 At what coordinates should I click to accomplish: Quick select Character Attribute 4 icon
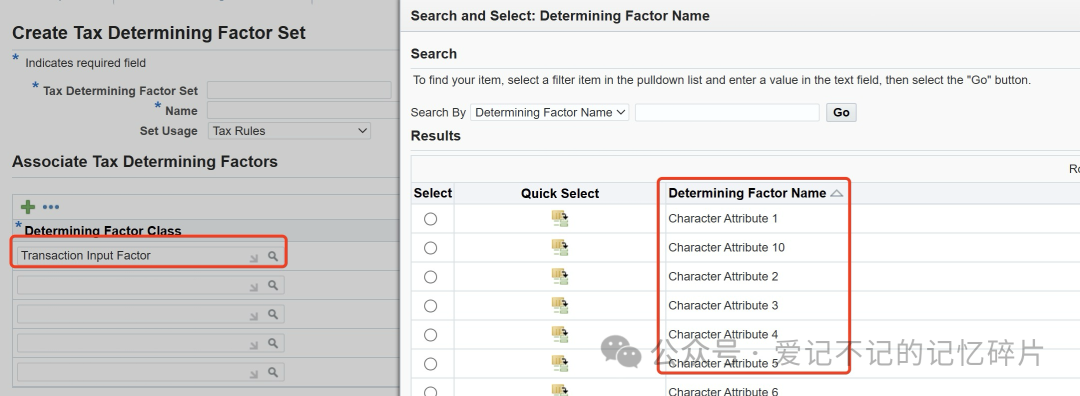(560, 335)
